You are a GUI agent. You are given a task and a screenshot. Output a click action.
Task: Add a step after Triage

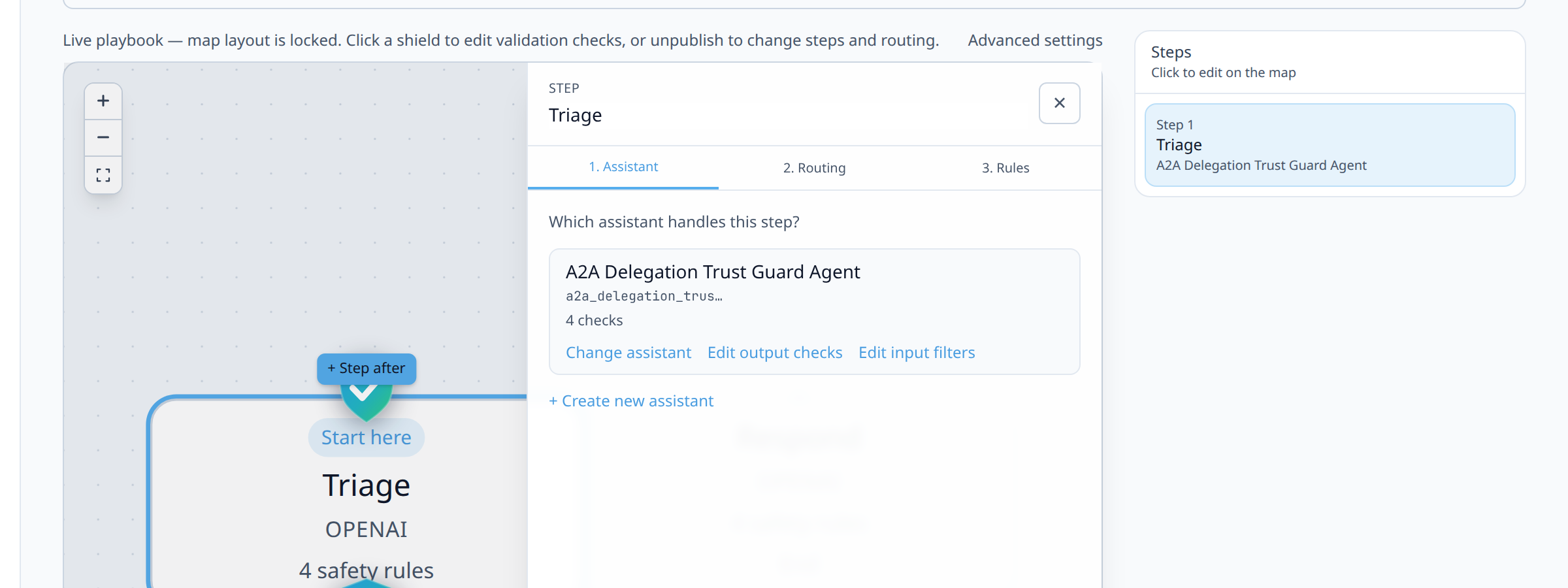[366, 368]
